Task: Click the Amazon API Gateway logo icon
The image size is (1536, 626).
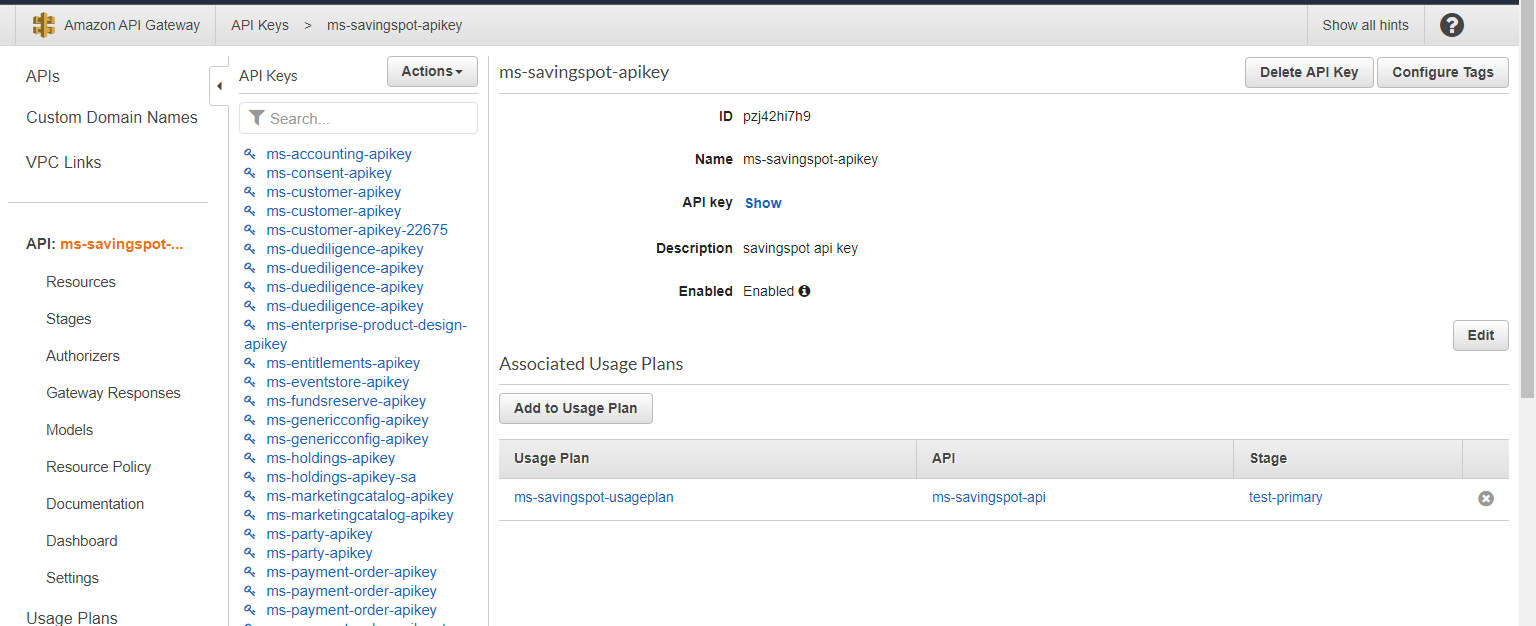Action: [x=43, y=25]
